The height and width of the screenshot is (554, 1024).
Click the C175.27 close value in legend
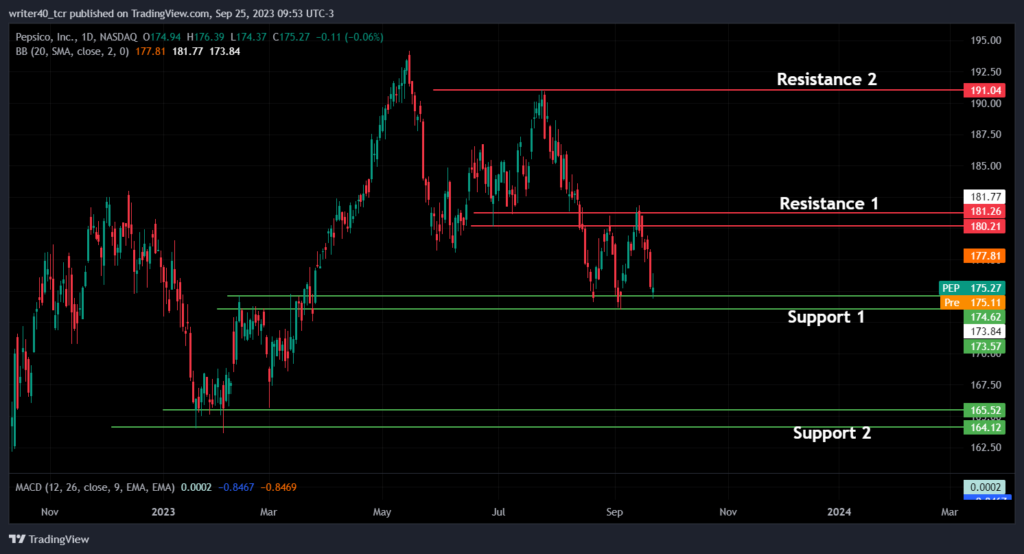coord(291,37)
